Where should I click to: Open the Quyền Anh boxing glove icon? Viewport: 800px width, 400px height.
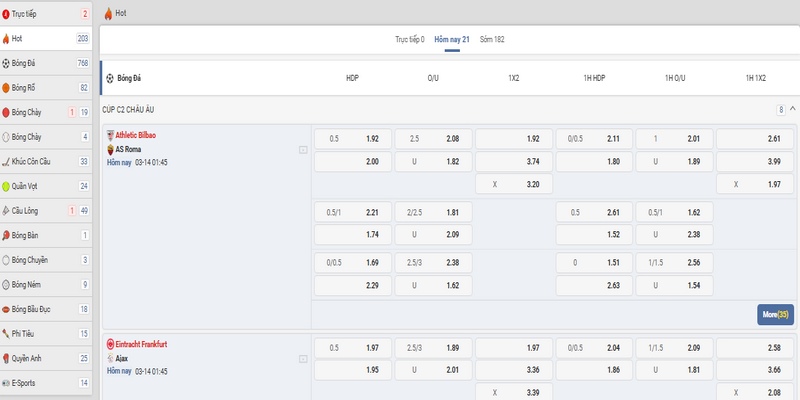point(6,358)
